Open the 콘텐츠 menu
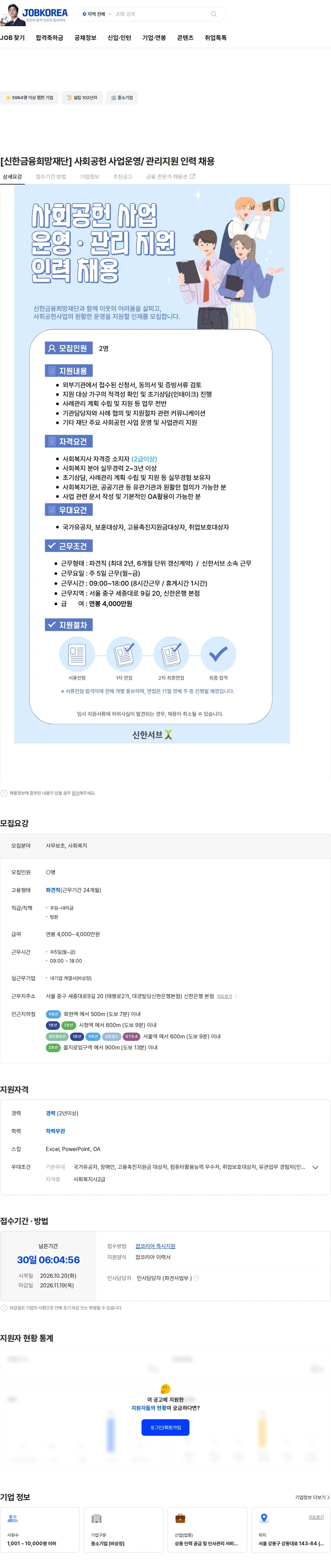Image resolution: width=331 pixels, height=1568 pixels. point(185,38)
